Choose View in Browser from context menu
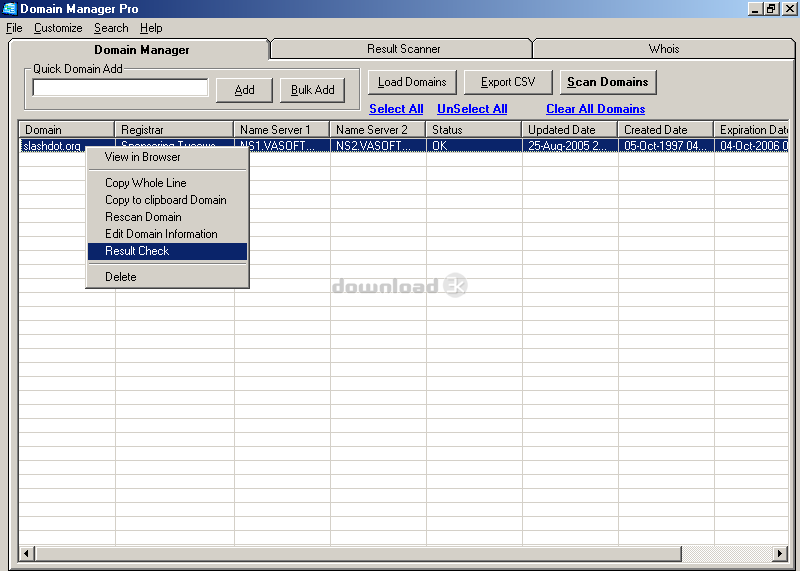This screenshot has height=571, width=800. [167, 157]
